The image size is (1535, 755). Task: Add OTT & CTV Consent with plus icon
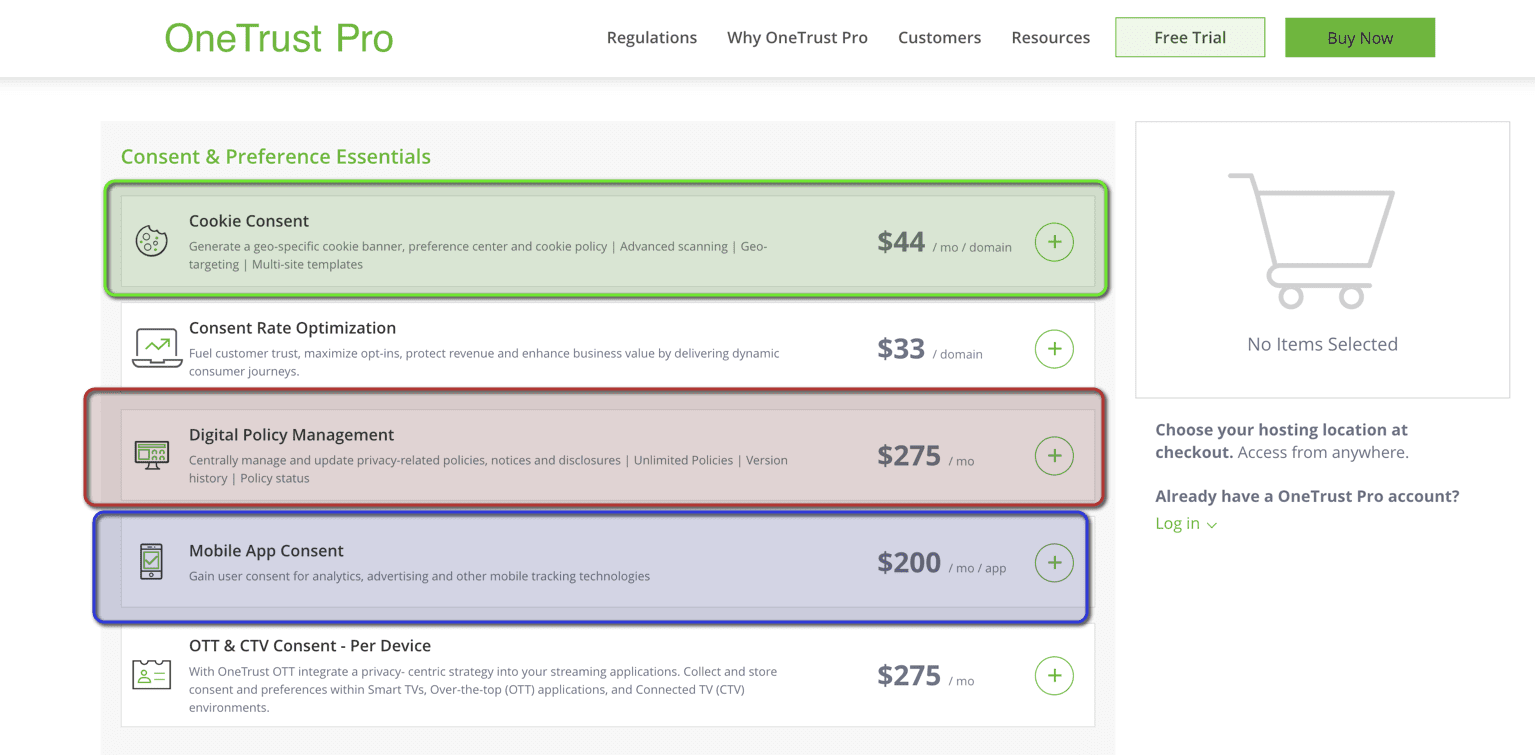(x=1053, y=675)
